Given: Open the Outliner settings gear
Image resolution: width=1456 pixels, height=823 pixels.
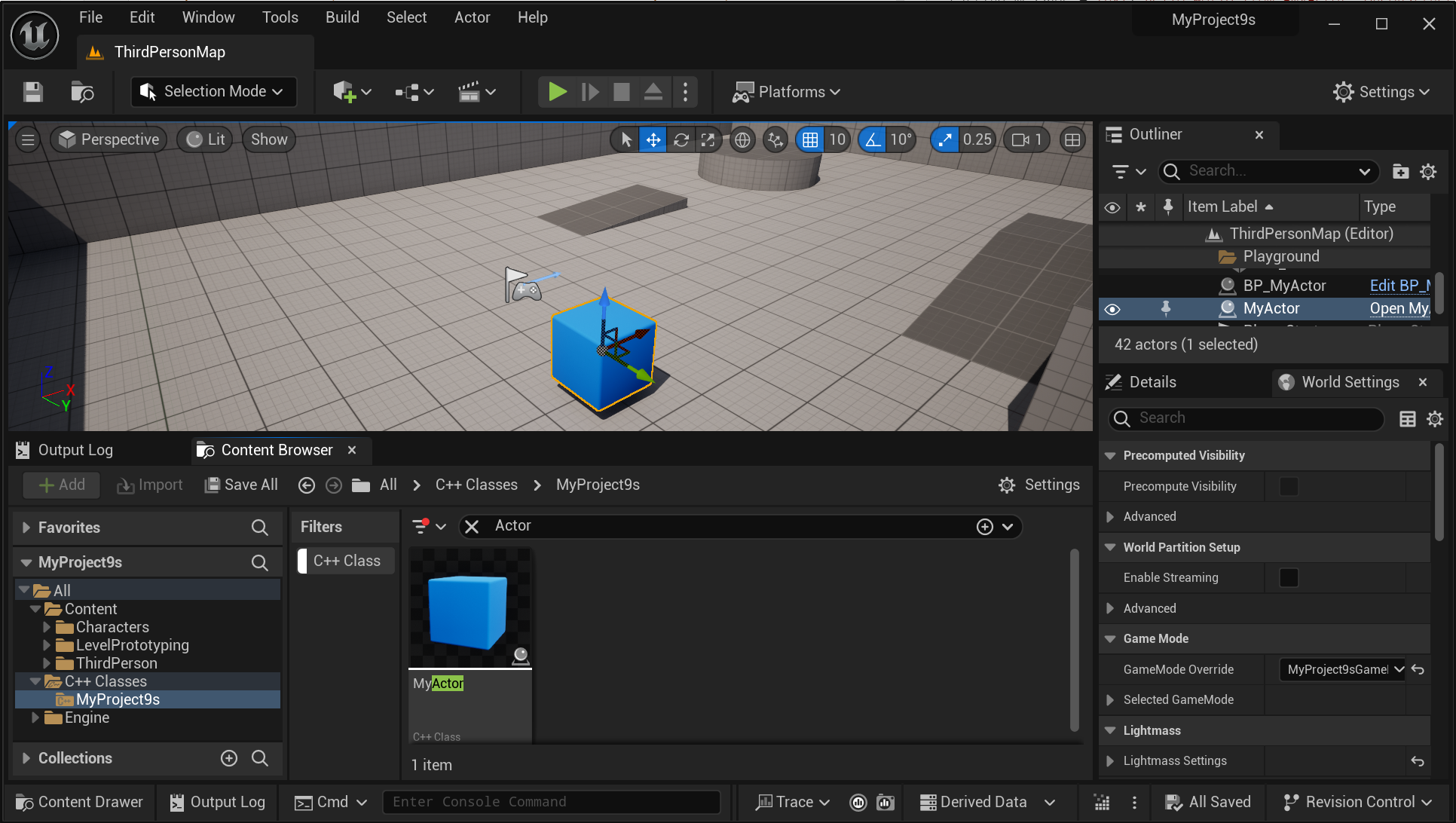Looking at the screenshot, I should 1428,172.
